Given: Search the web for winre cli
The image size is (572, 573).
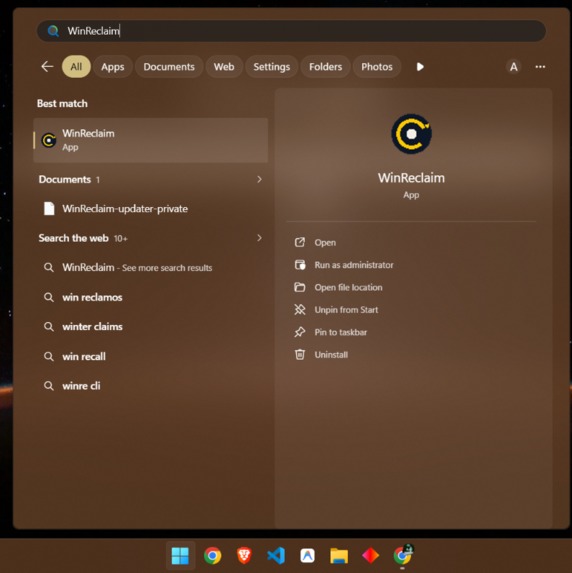Looking at the screenshot, I should 151,386.
